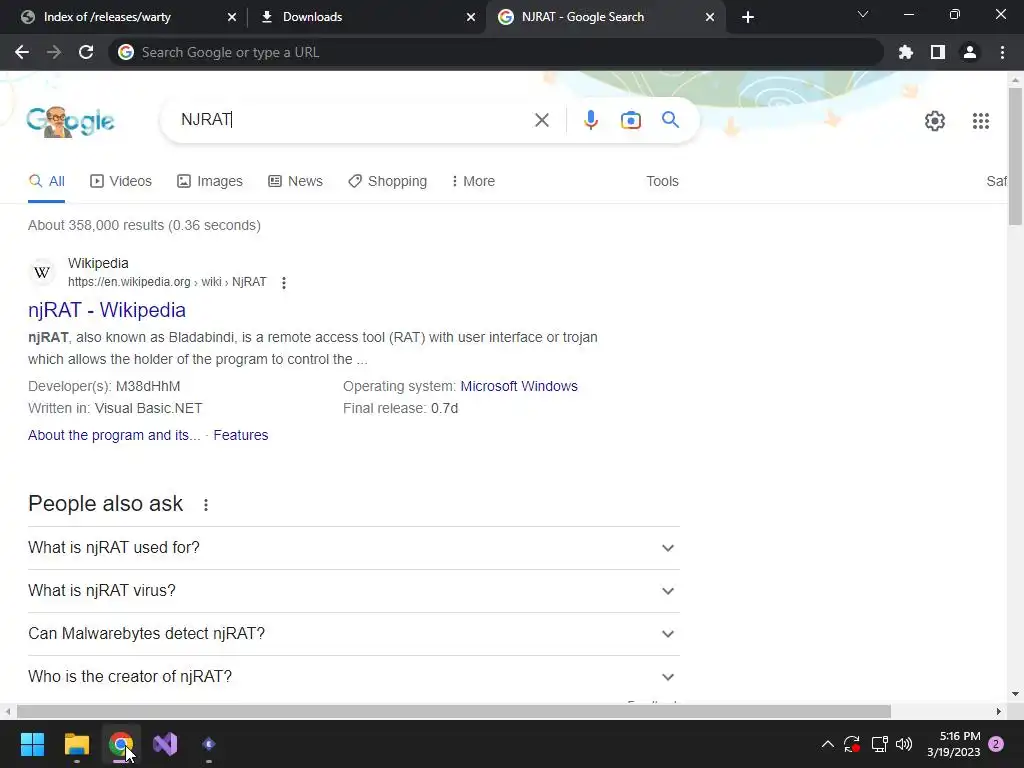The width and height of the screenshot is (1024, 768).
Task: Open the More search filters dropdown
Action: [x=473, y=181]
